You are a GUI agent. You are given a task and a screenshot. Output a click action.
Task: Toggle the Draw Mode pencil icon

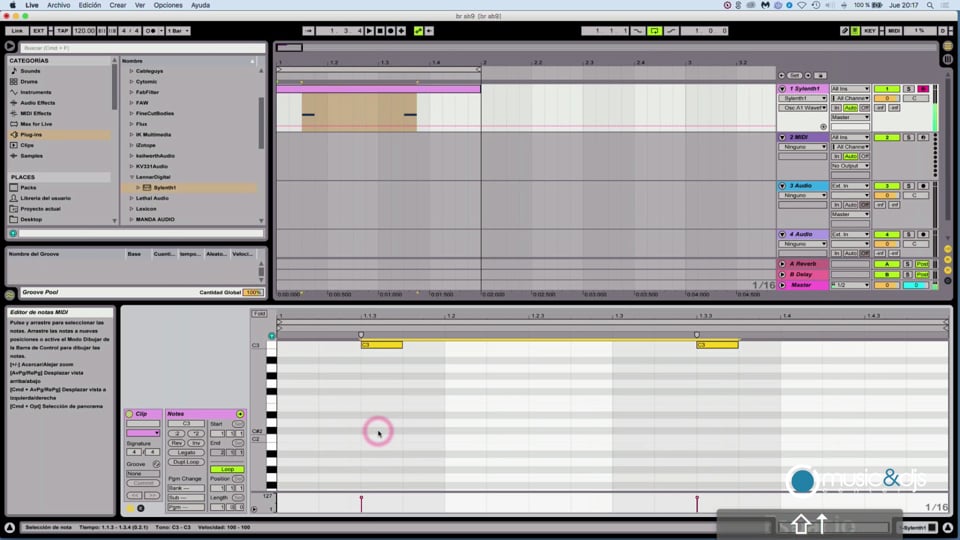click(844, 31)
